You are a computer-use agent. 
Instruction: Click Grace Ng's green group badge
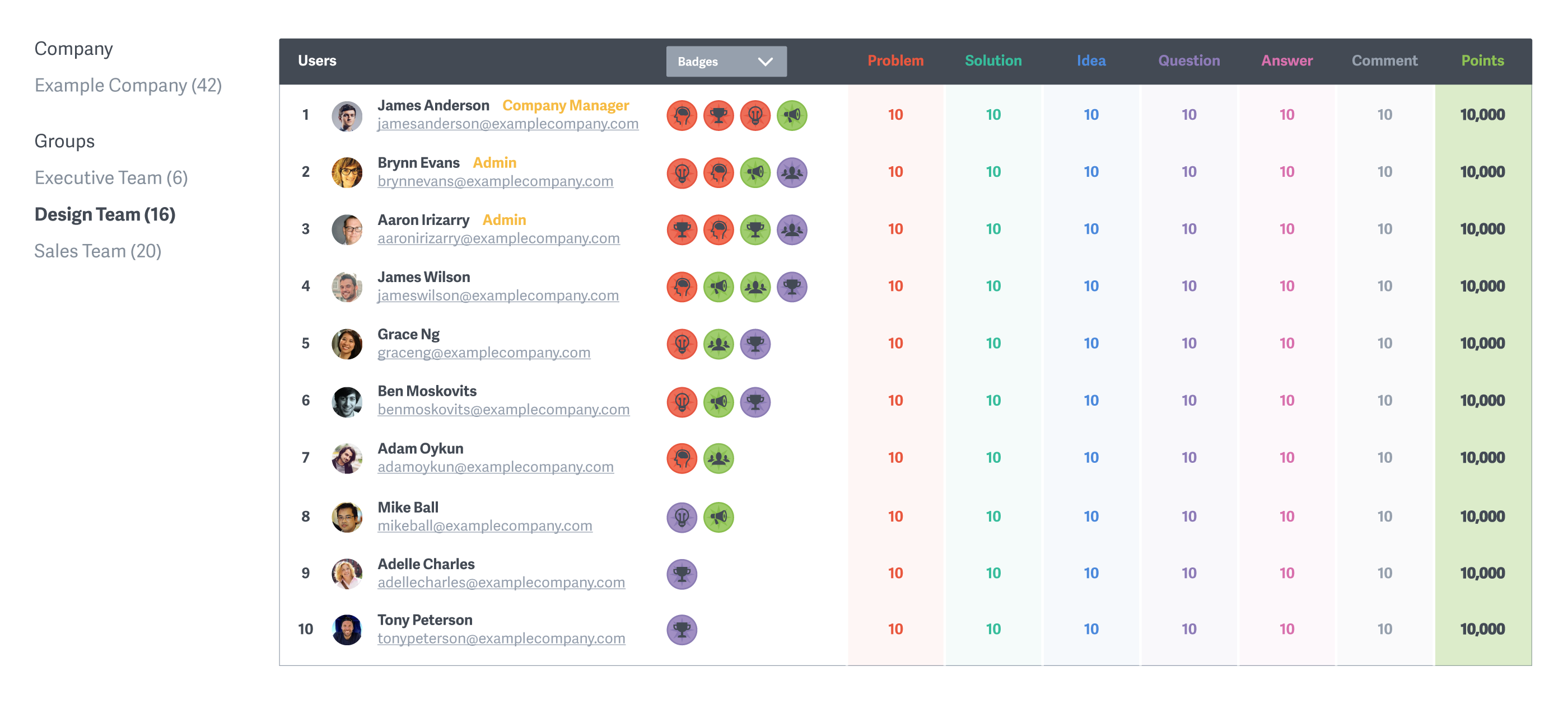[718, 344]
